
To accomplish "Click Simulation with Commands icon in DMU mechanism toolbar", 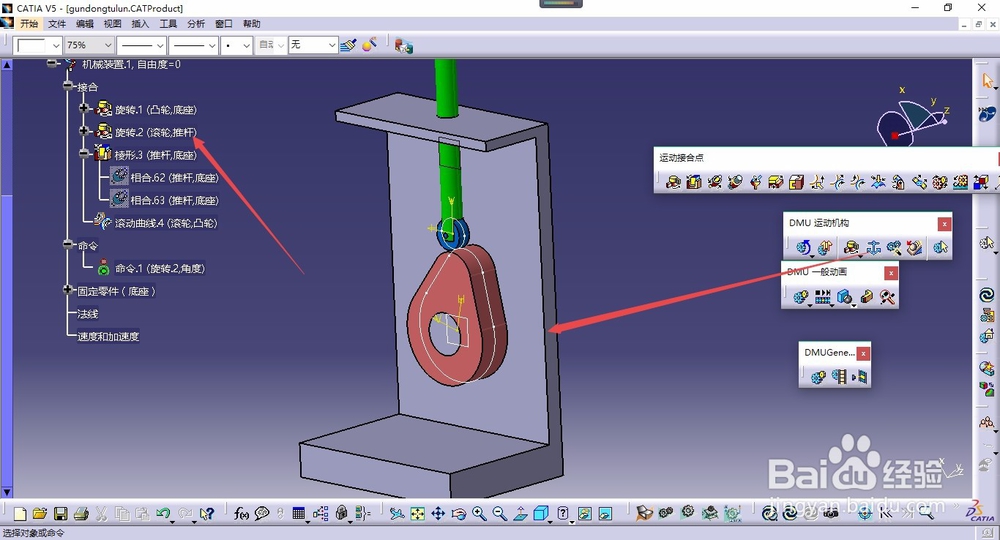I will pyautogui.click(x=804, y=247).
